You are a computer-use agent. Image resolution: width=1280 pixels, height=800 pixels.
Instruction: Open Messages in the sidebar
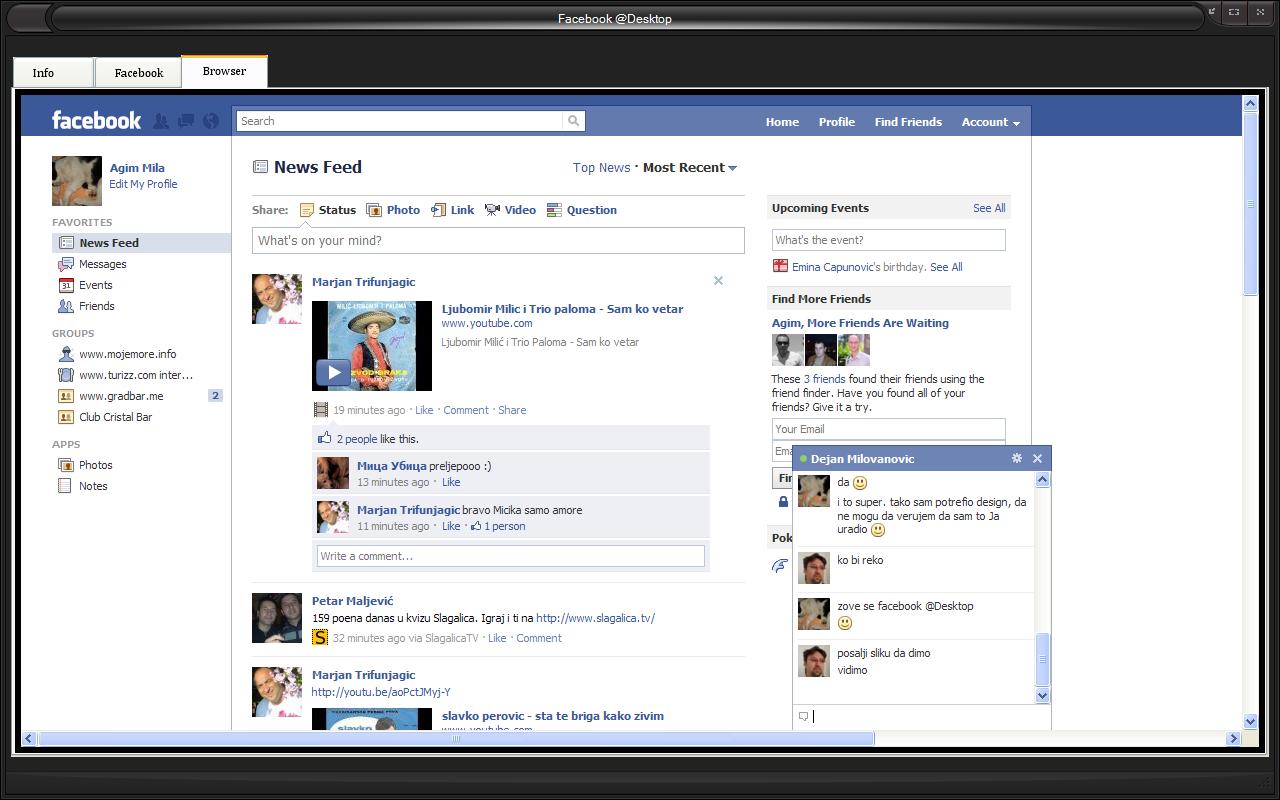[103, 264]
